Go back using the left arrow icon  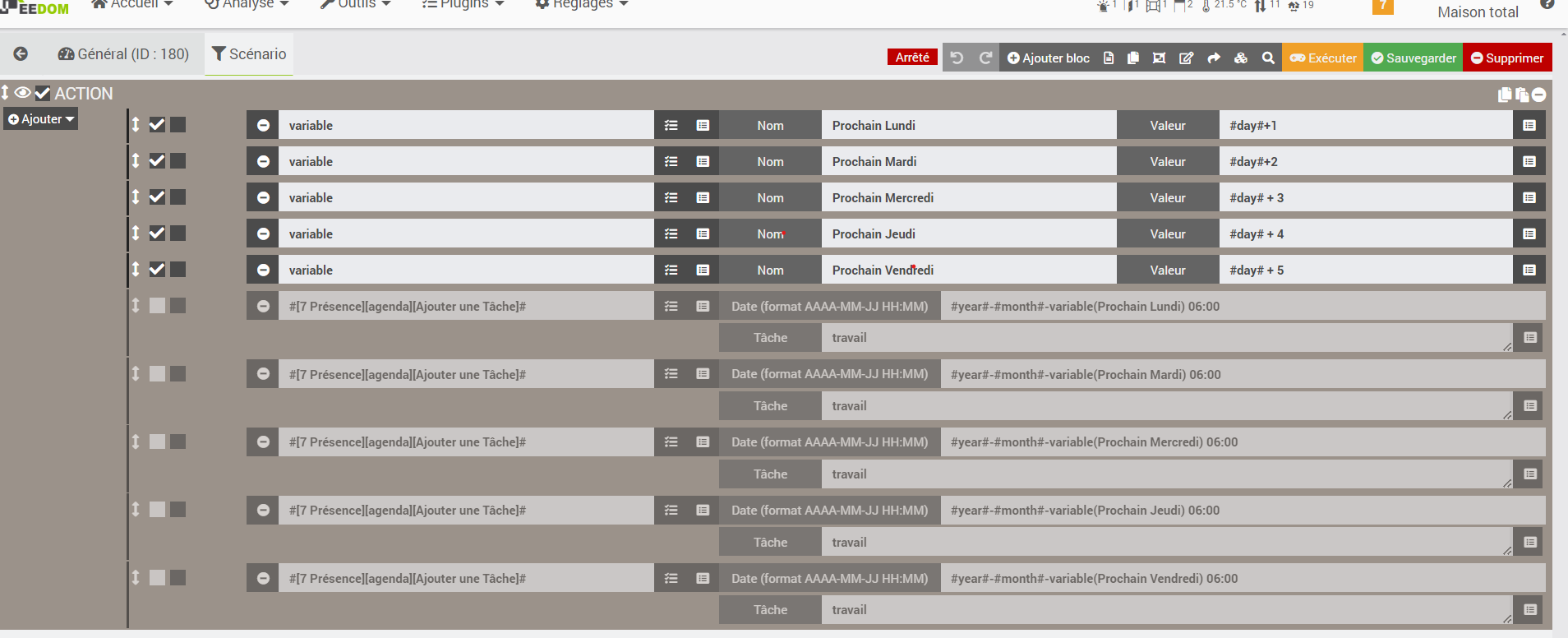21,54
